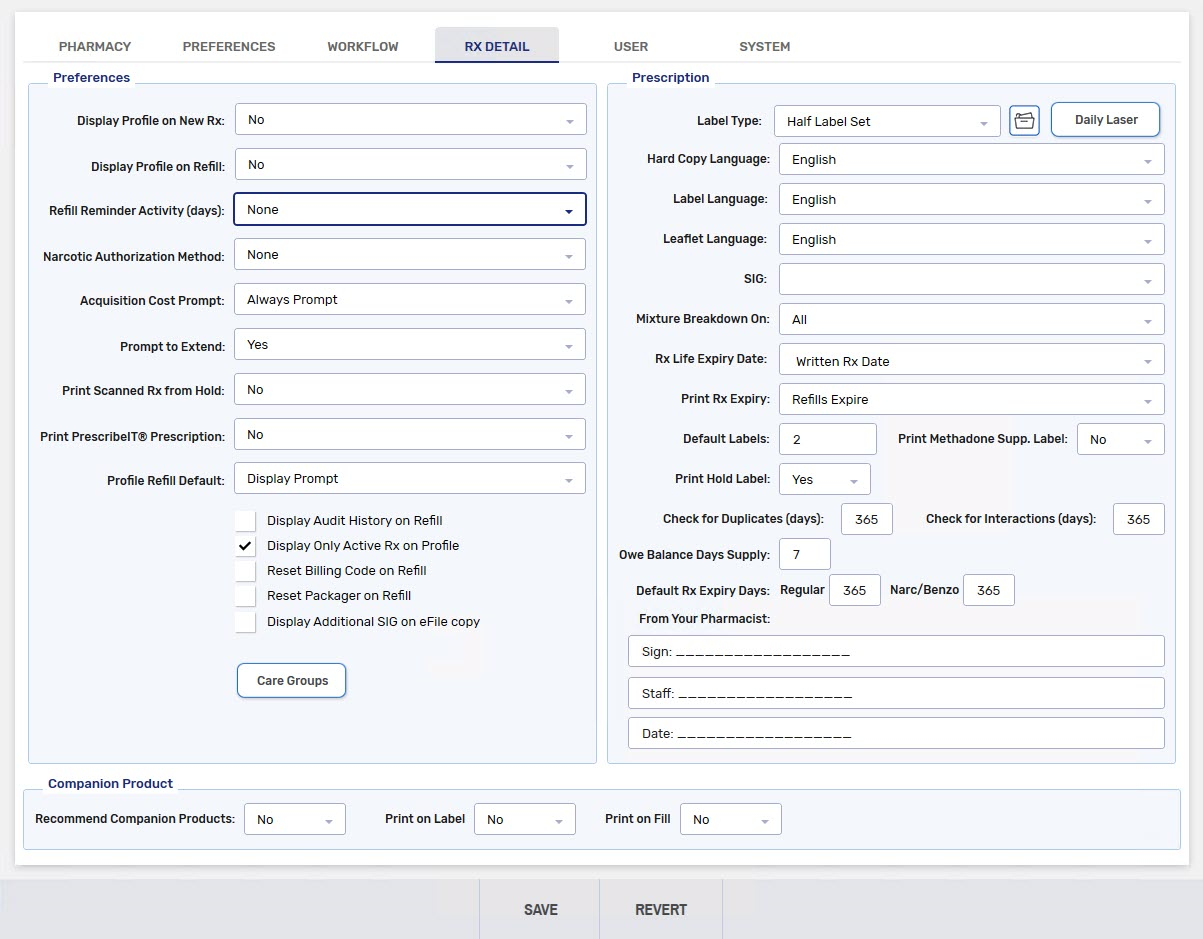Click Revert to discard changes
The image size is (1203, 939).
[661, 910]
